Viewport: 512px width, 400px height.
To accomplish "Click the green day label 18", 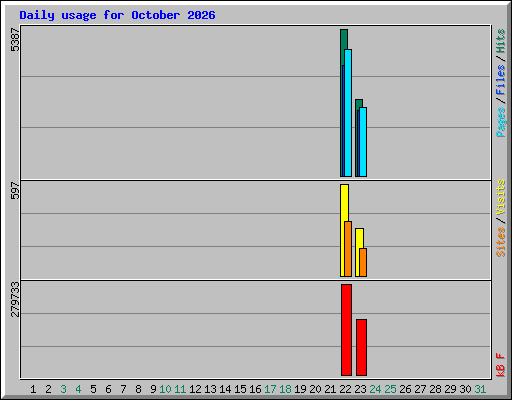I will pyautogui.click(x=285, y=389).
